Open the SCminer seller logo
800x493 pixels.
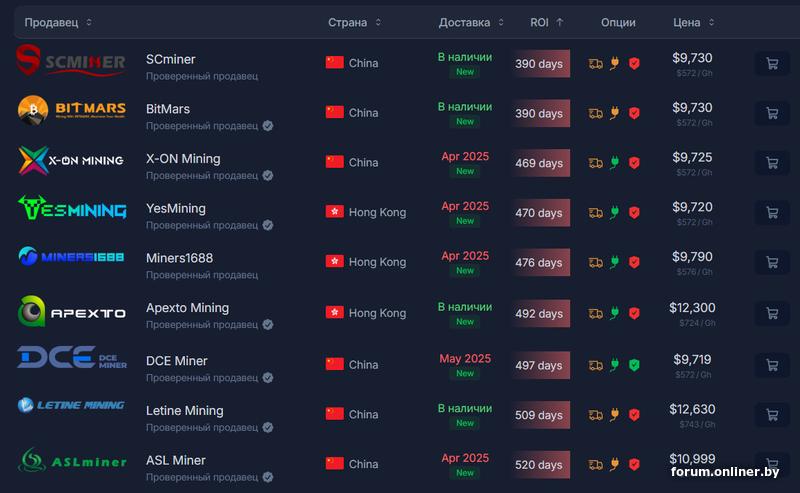(x=71, y=61)
